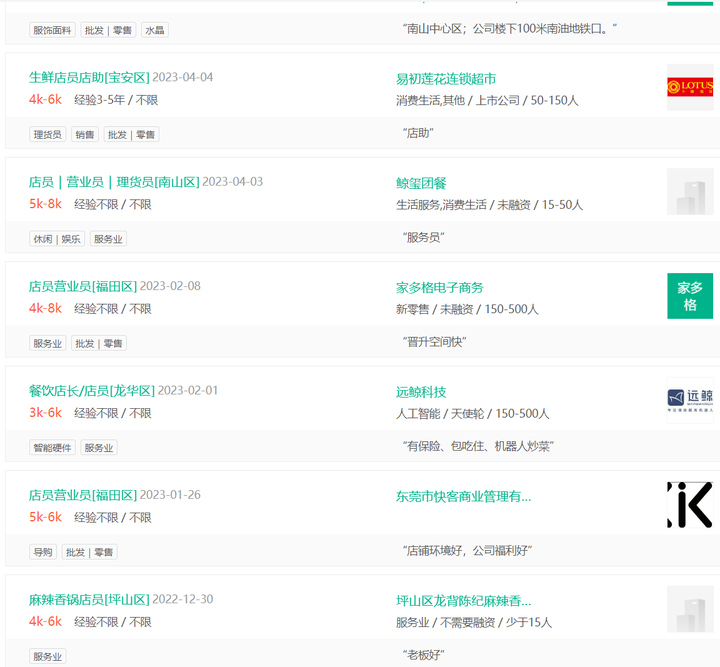720x667 pixels.
Task: Visit the 远鲸科技 company page
Action: (421, 392)
